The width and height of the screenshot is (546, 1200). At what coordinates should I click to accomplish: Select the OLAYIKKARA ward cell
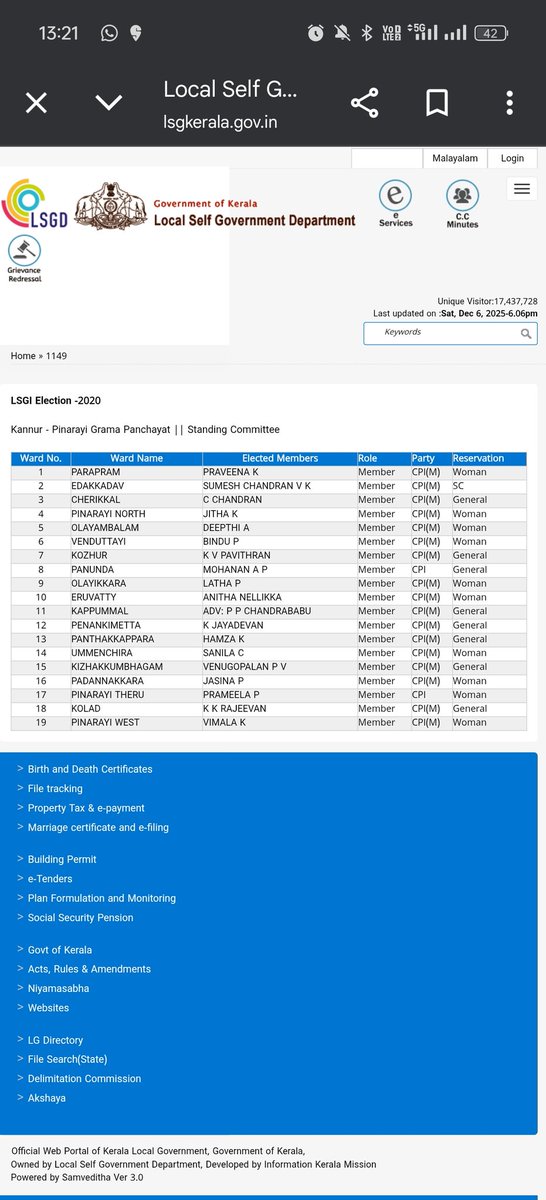point(136,583)
